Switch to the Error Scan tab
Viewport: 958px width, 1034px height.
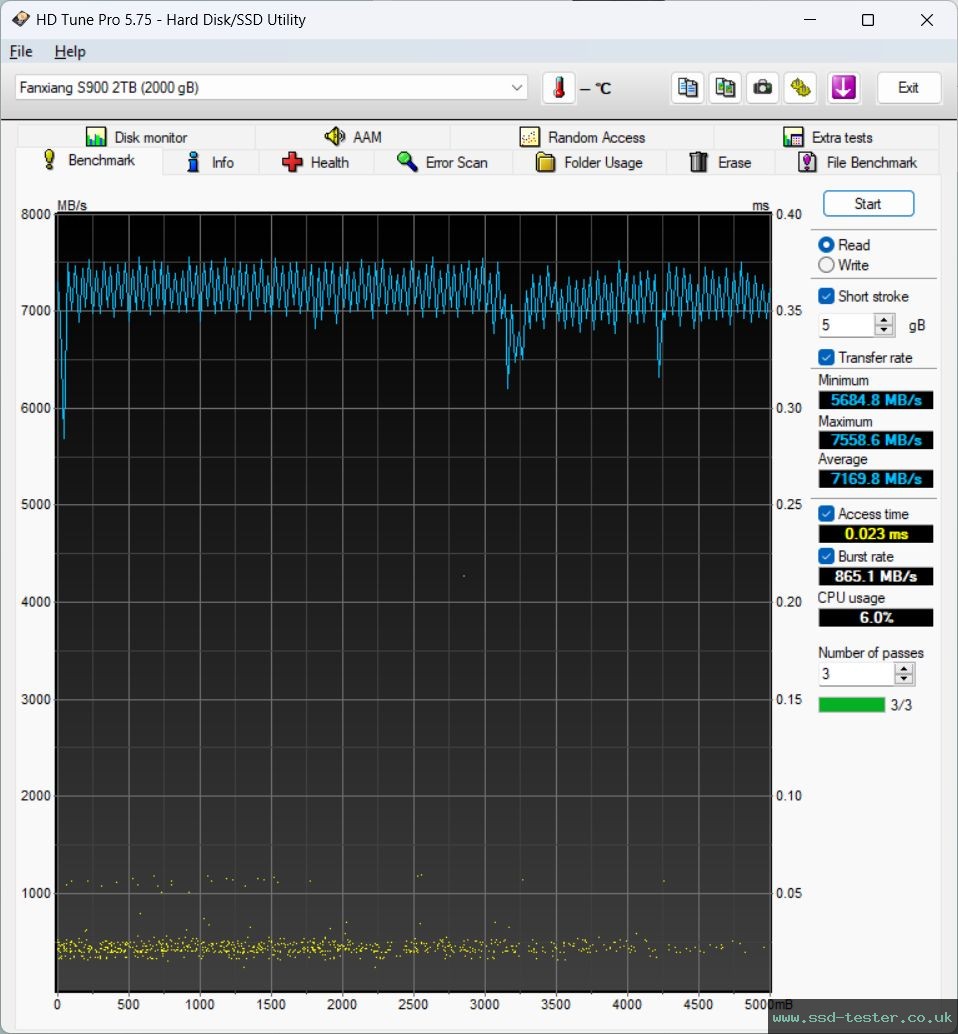(x=443, y=162)
